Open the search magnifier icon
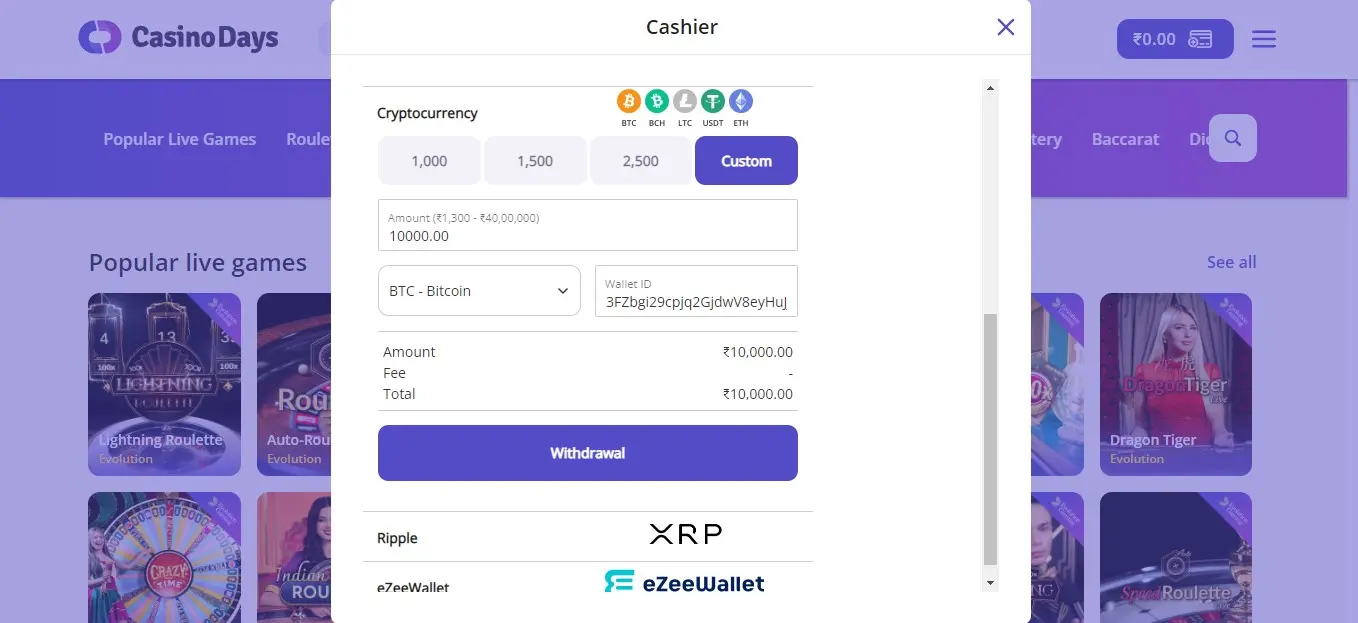 [1232, 138]
